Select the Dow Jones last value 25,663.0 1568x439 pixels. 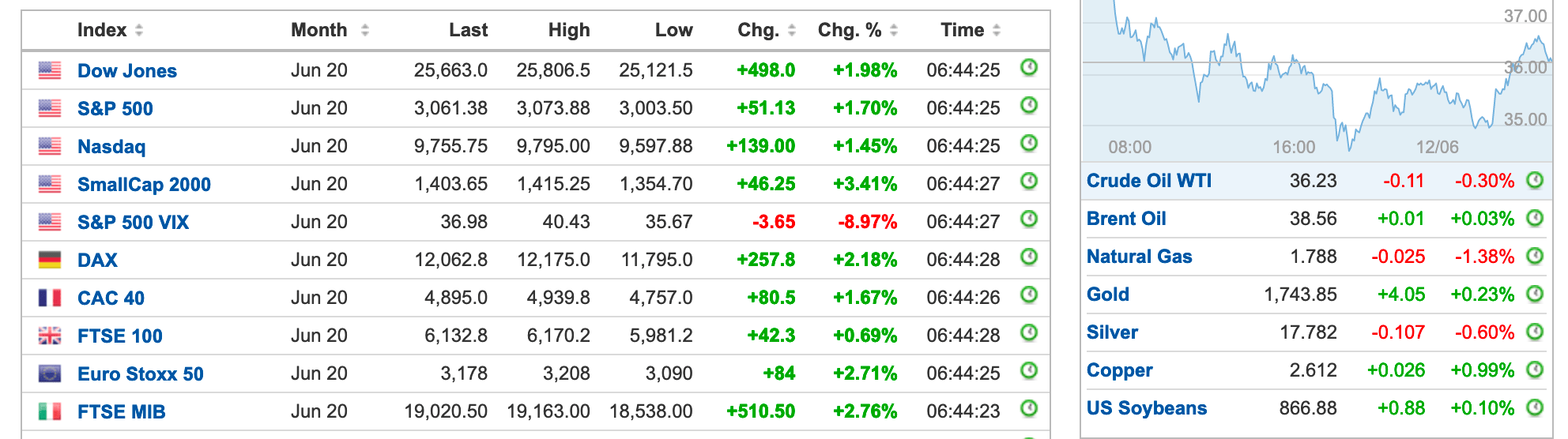(x=450, y=70)
